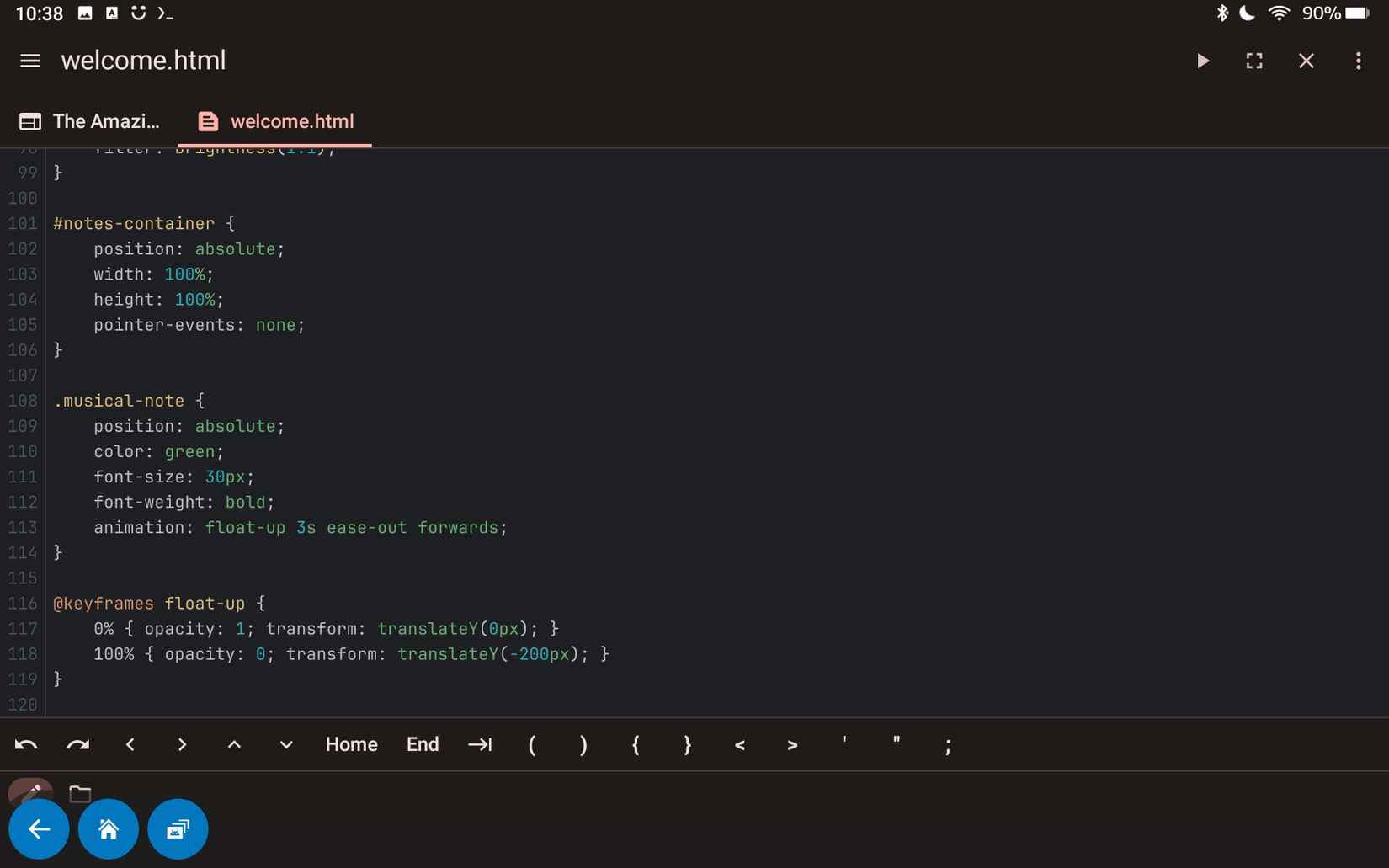The height and width of the screenshot is (868, 1389).
Task: Insert a single quote character
Action: coord(844,743)
